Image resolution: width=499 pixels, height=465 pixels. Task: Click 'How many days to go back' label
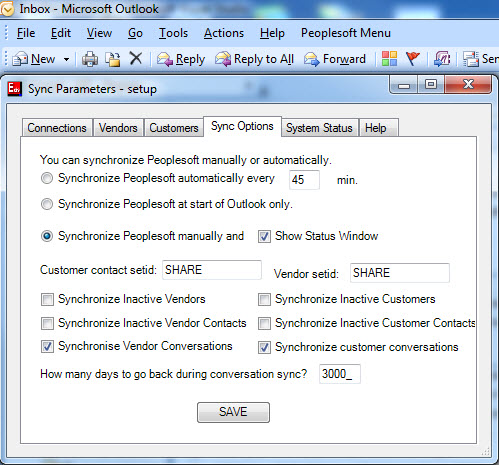173,374
